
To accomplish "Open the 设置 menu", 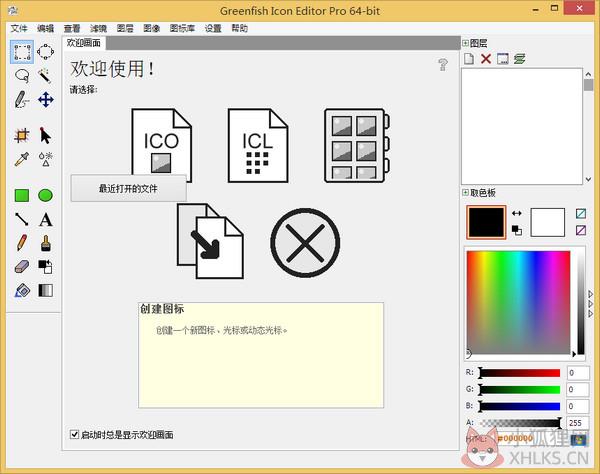I will 213,28.
